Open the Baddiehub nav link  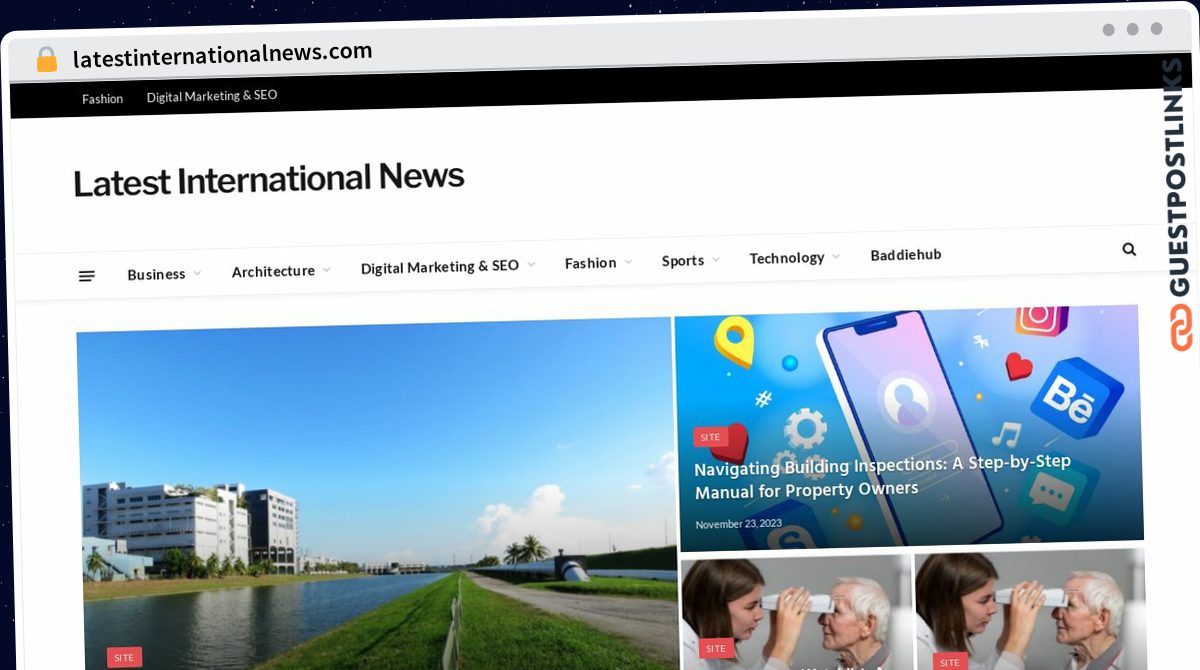click(906, 254)
